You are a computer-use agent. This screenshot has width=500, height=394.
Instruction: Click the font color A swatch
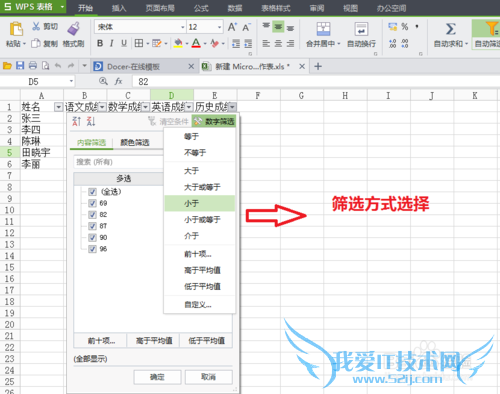tap(196, 43)
